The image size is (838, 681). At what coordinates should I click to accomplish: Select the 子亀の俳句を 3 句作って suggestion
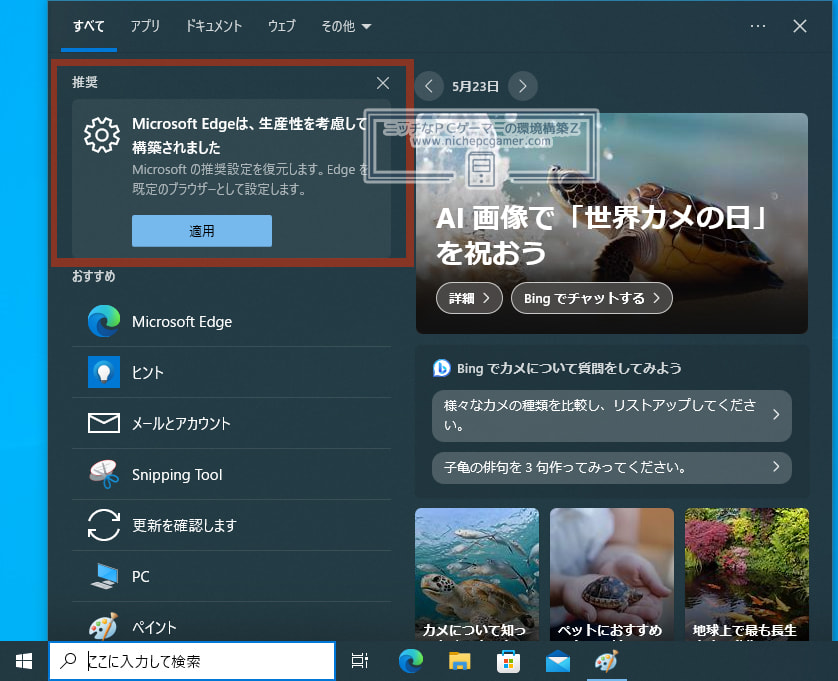click(x=611, y=468)
